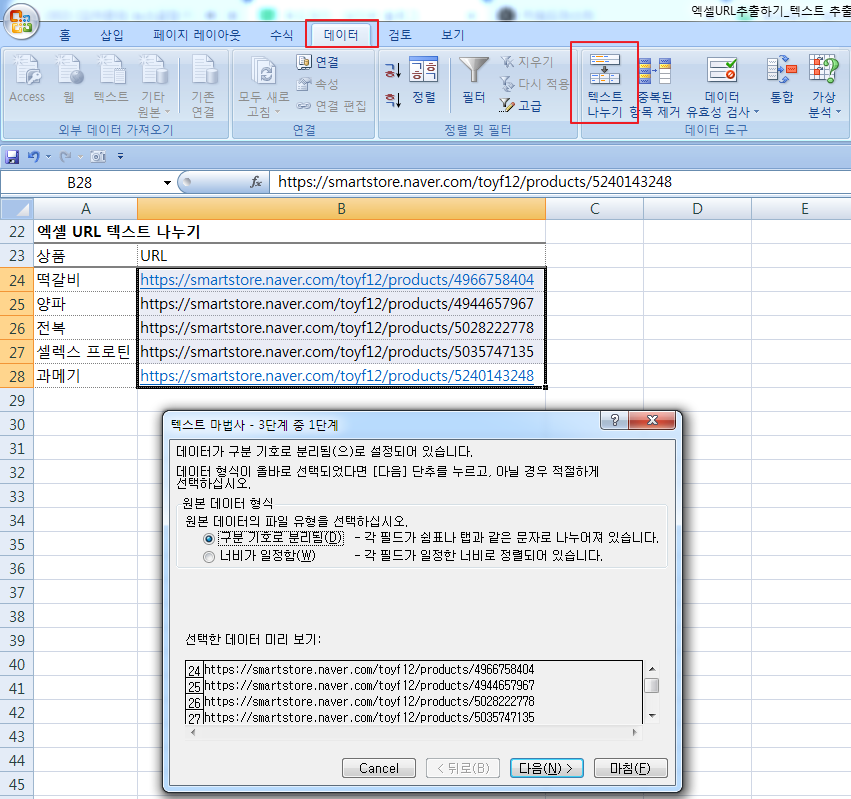The height and width of the screenshot is (799, 851).
Task: Open the 데이터 ribbon tab
Action: tap(341, 35)
